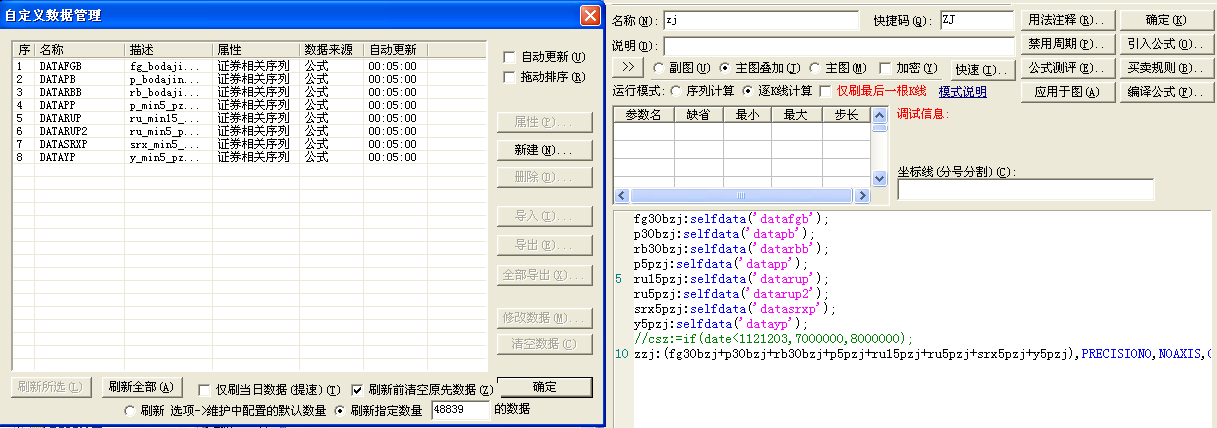Screen dimensions: 1217x428
Task: Click the 快速 button
Action: click(981, 69)
